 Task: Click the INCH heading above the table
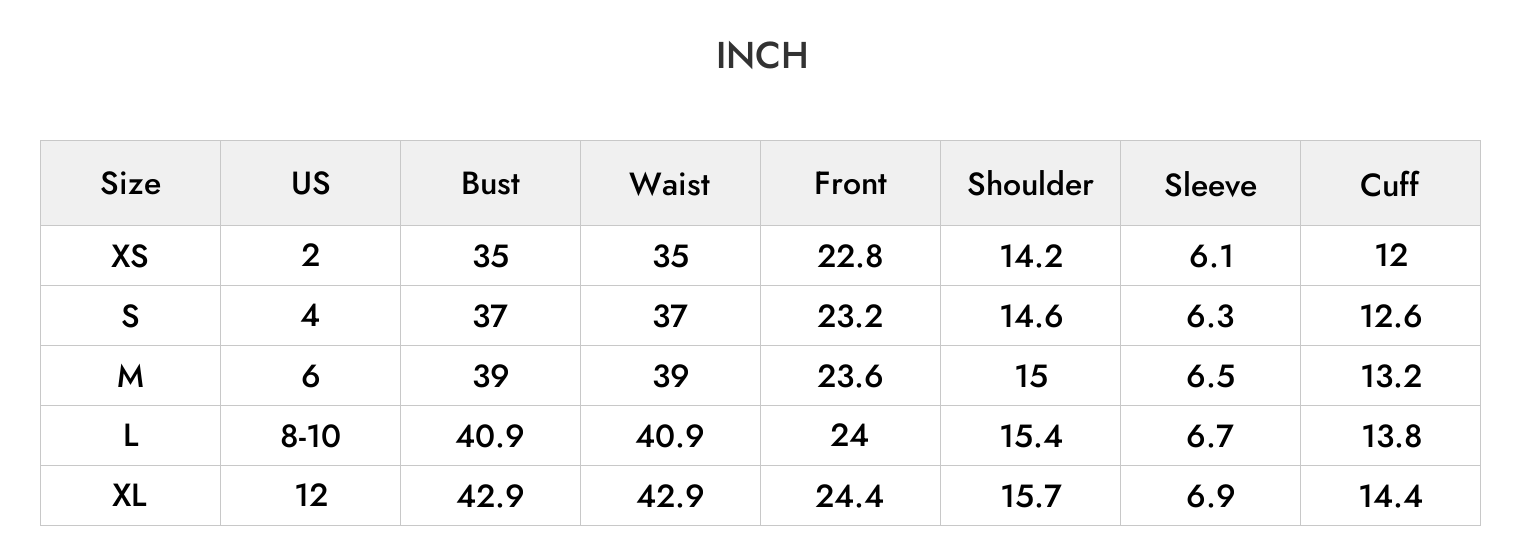pos(762,56)
